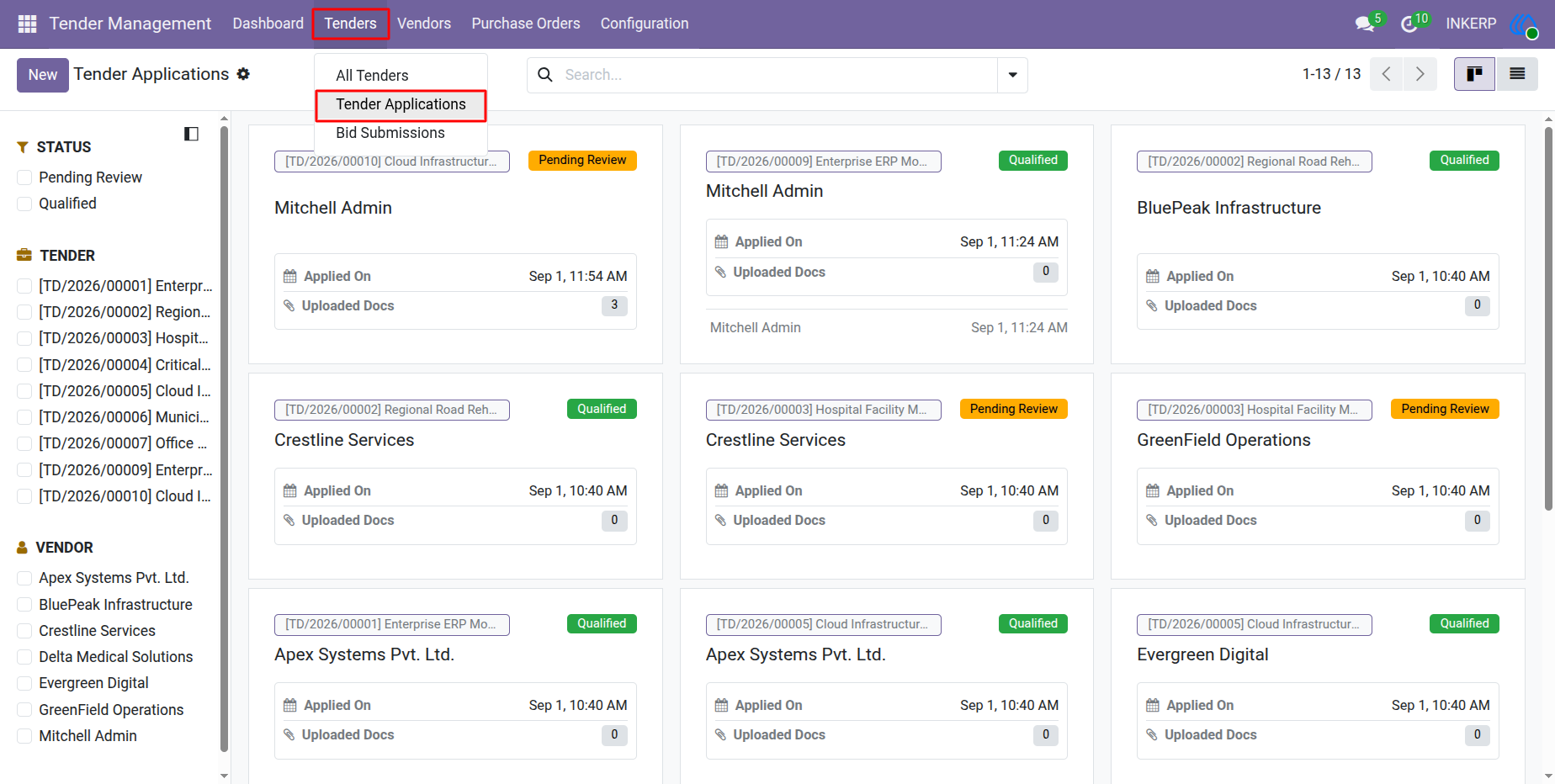Switch to Kanban view
This screenshot has width=1555, height=784.
(x=1474, y=74)
